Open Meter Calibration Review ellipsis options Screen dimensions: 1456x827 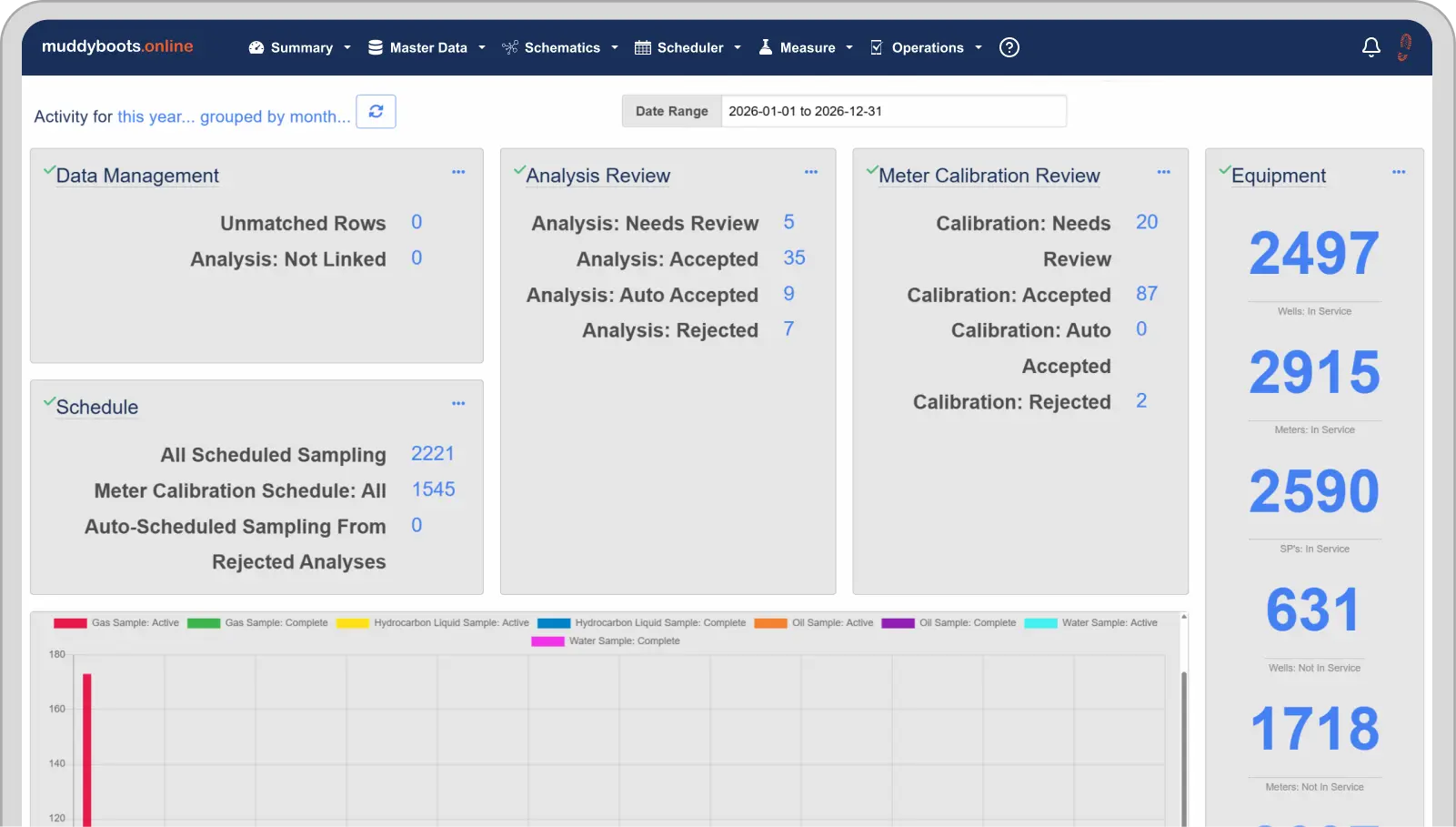1163,172
